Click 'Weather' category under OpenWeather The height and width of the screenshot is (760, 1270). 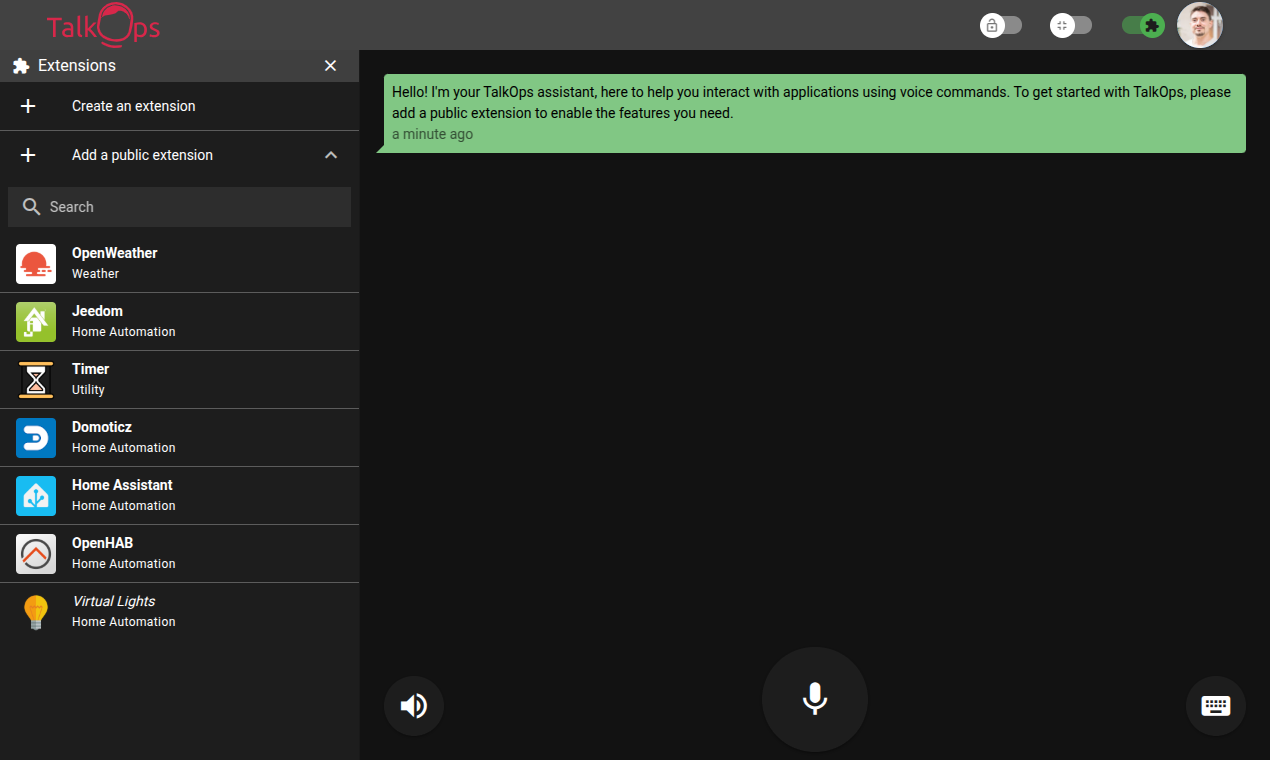pos(95,274)
